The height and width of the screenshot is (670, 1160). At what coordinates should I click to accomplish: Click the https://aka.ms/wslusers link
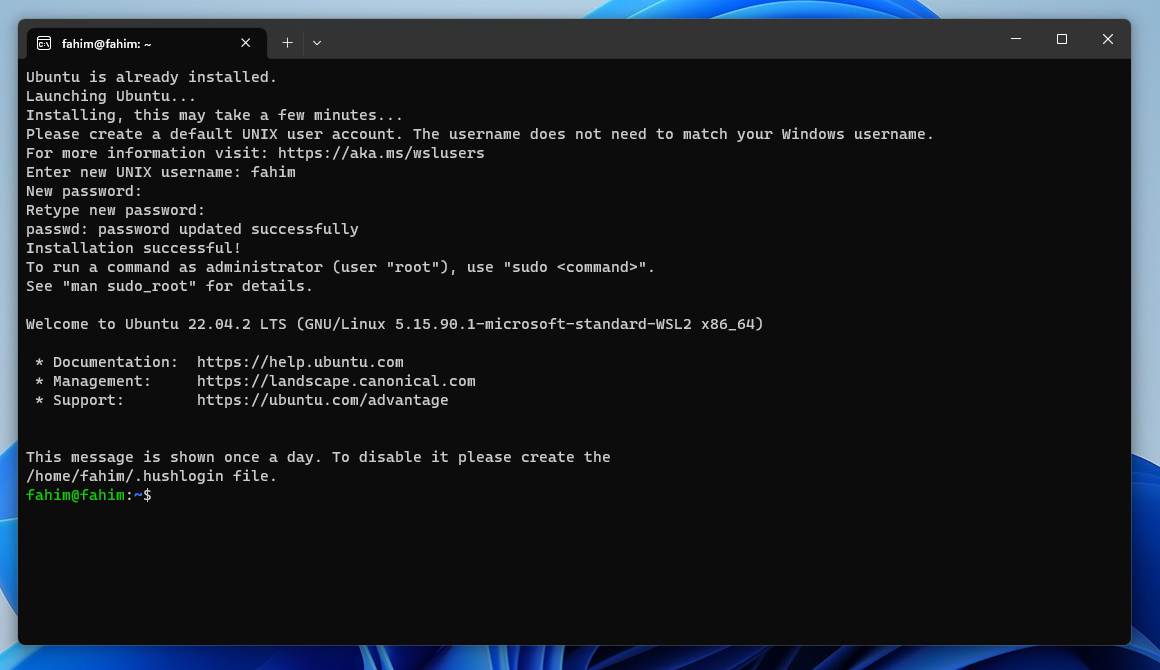[x=381, y=153]
